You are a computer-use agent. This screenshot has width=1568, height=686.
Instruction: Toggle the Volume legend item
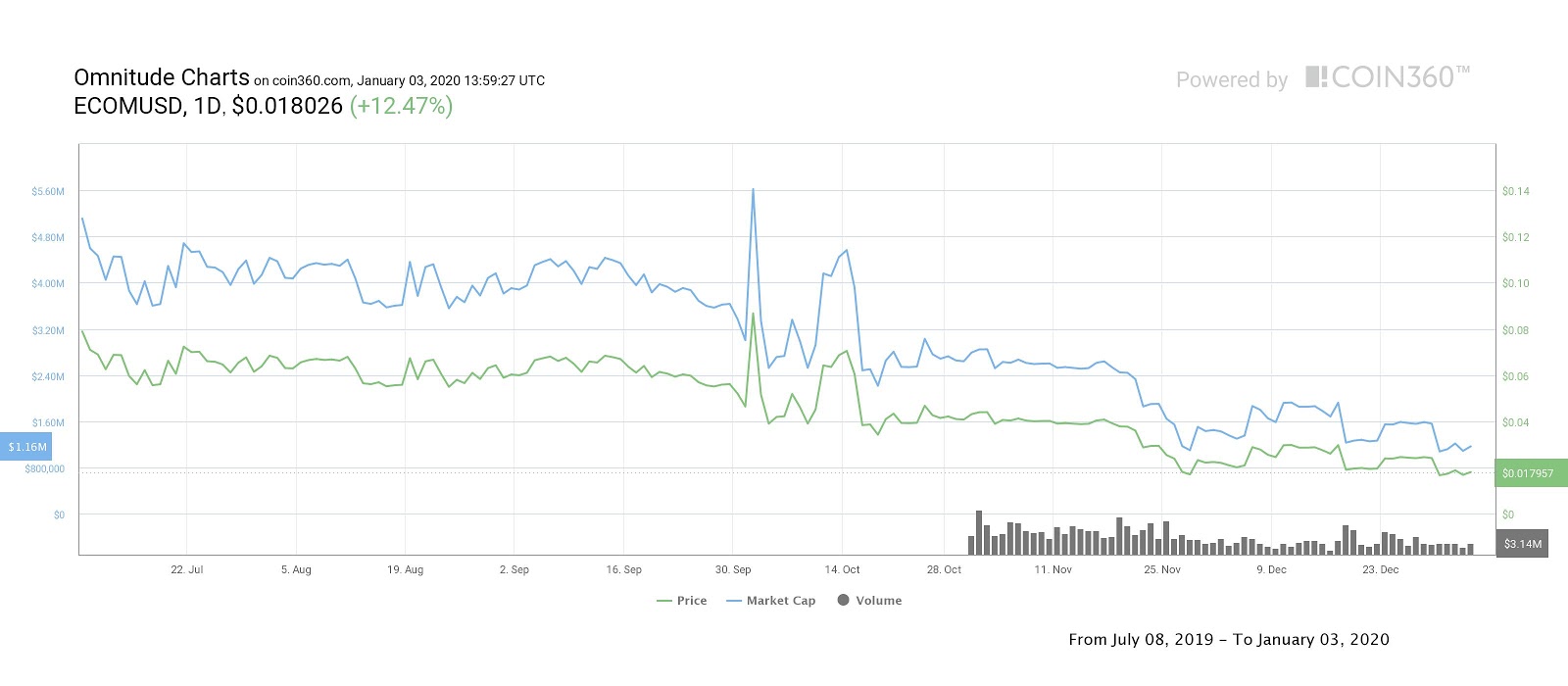(x=869, y=601)
